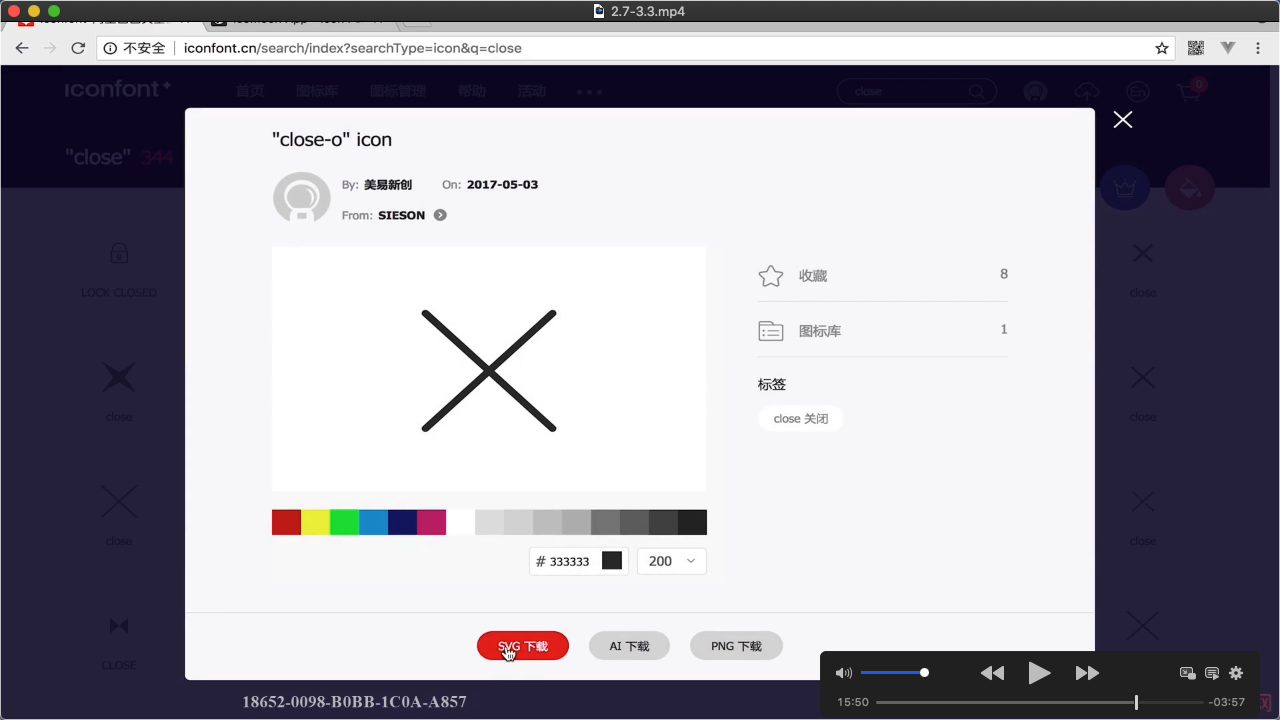The height and width of the screenshot is (720, 1280).
Task: Reload the iconfont page
Action: 78,48
